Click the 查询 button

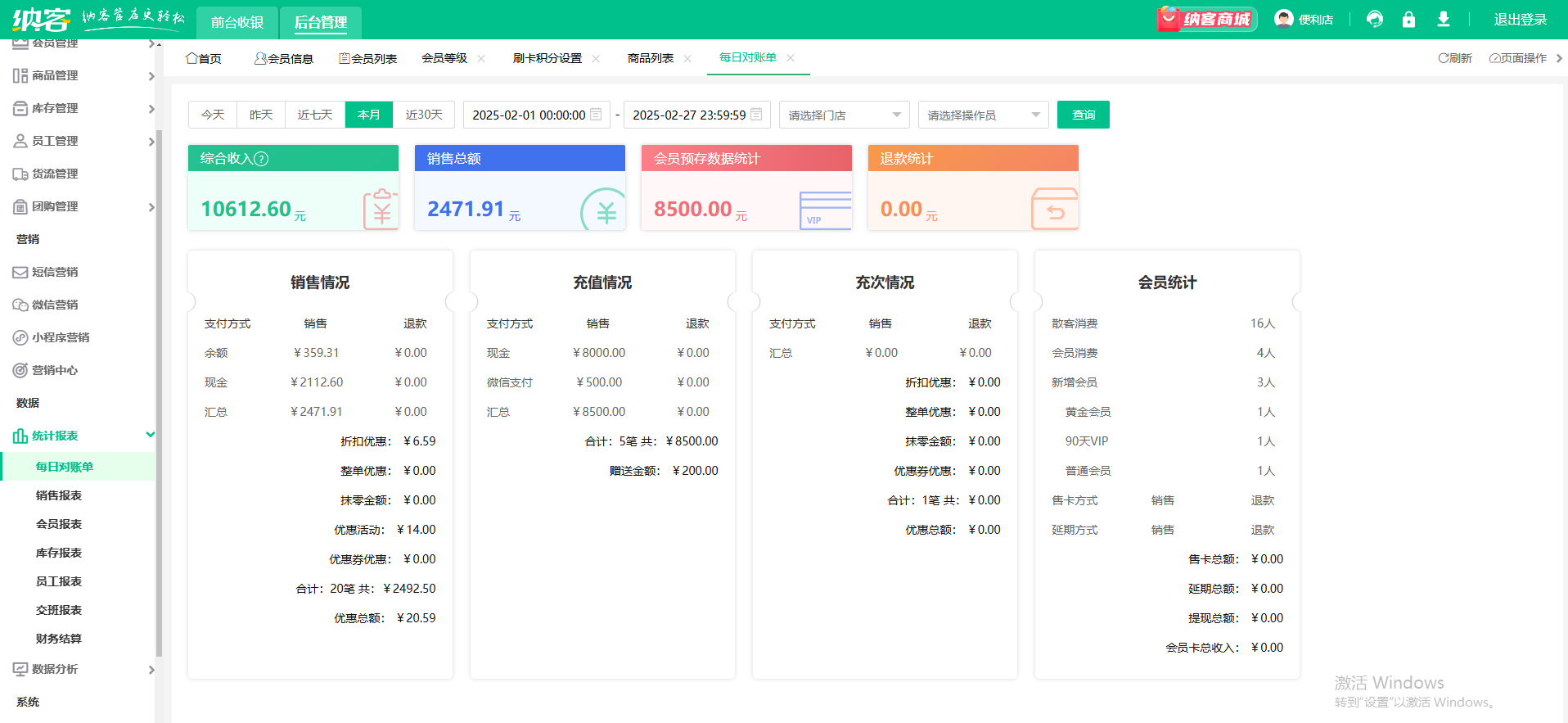point(1083,115)
